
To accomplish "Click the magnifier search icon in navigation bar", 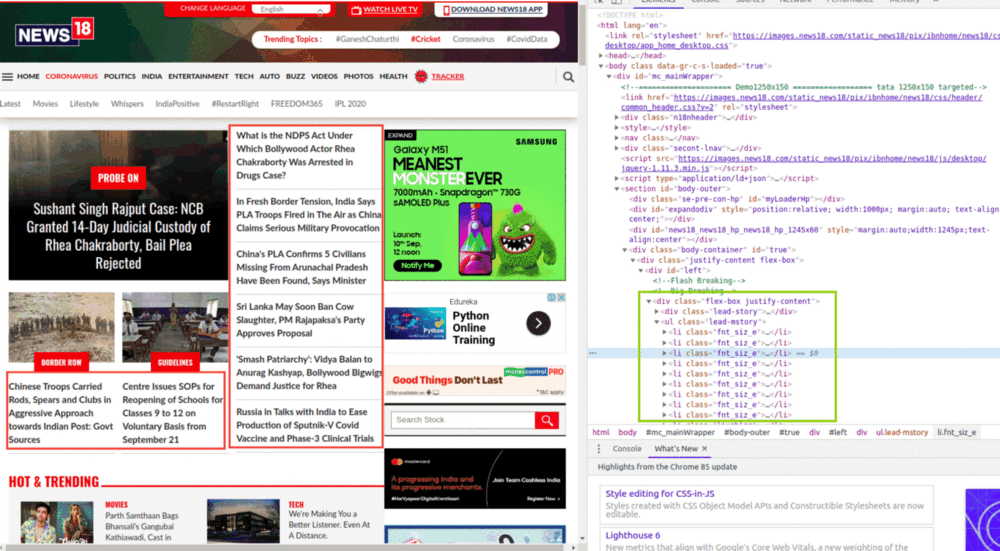I will 568,77.
